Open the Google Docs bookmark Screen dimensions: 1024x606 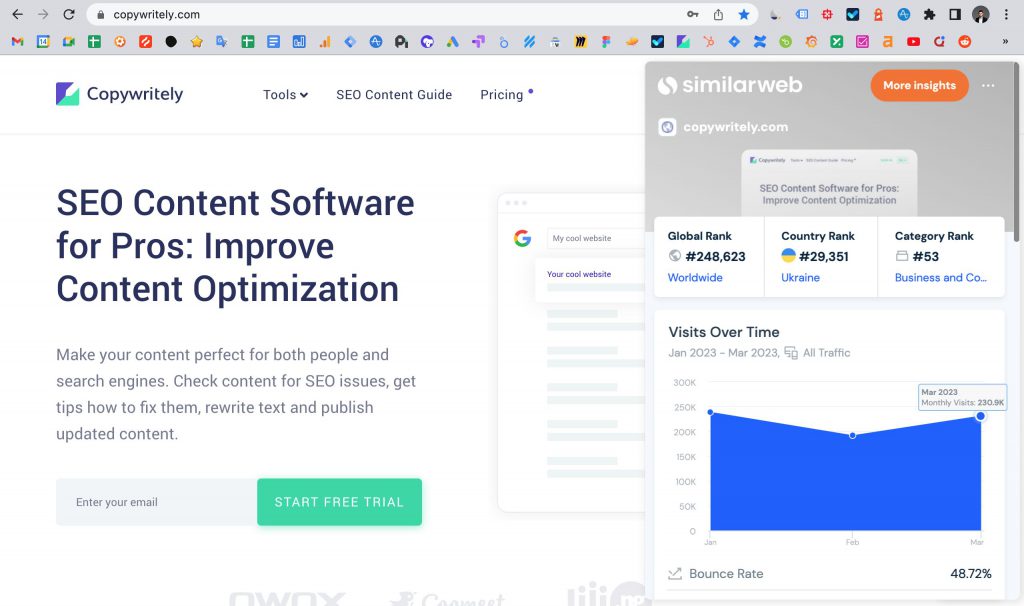tap(274, 42)
